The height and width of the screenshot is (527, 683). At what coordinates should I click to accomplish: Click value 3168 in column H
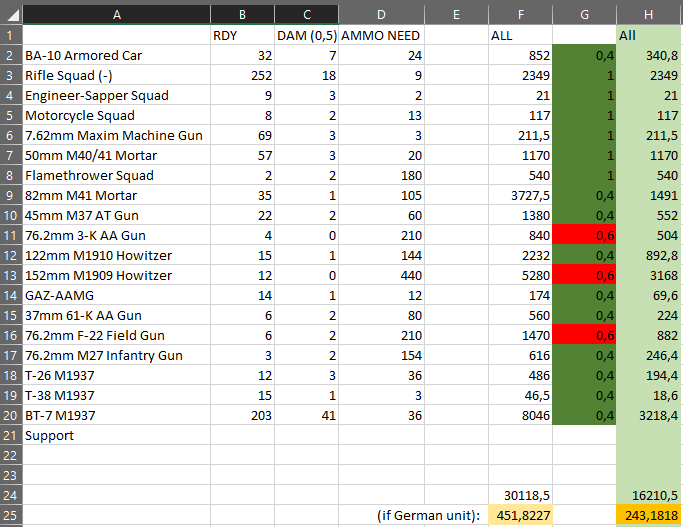pos(649,275)
